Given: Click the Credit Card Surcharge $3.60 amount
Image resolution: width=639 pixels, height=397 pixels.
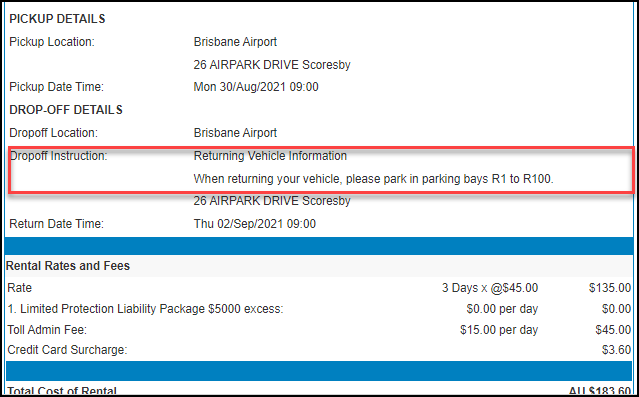Looking at the screenshot, I should coord(617,350).
